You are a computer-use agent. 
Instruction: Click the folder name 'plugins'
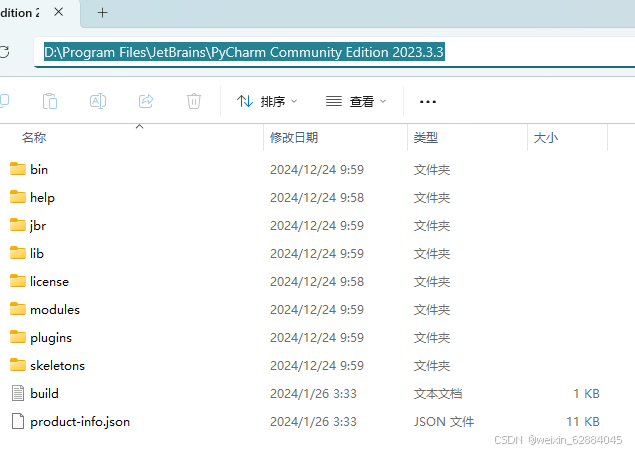51,338
